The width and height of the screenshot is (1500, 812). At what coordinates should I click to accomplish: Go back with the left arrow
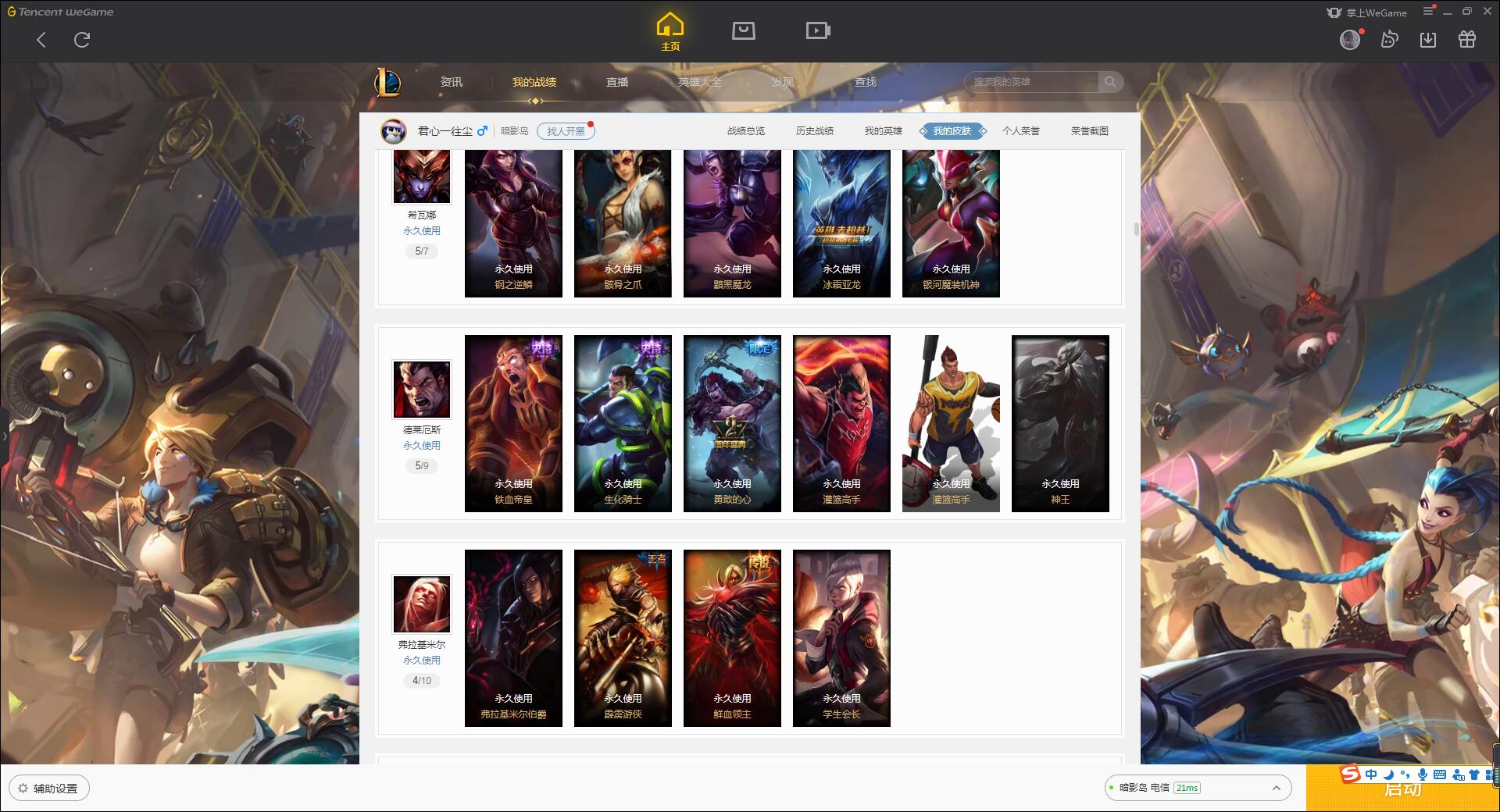coord(41,40)
